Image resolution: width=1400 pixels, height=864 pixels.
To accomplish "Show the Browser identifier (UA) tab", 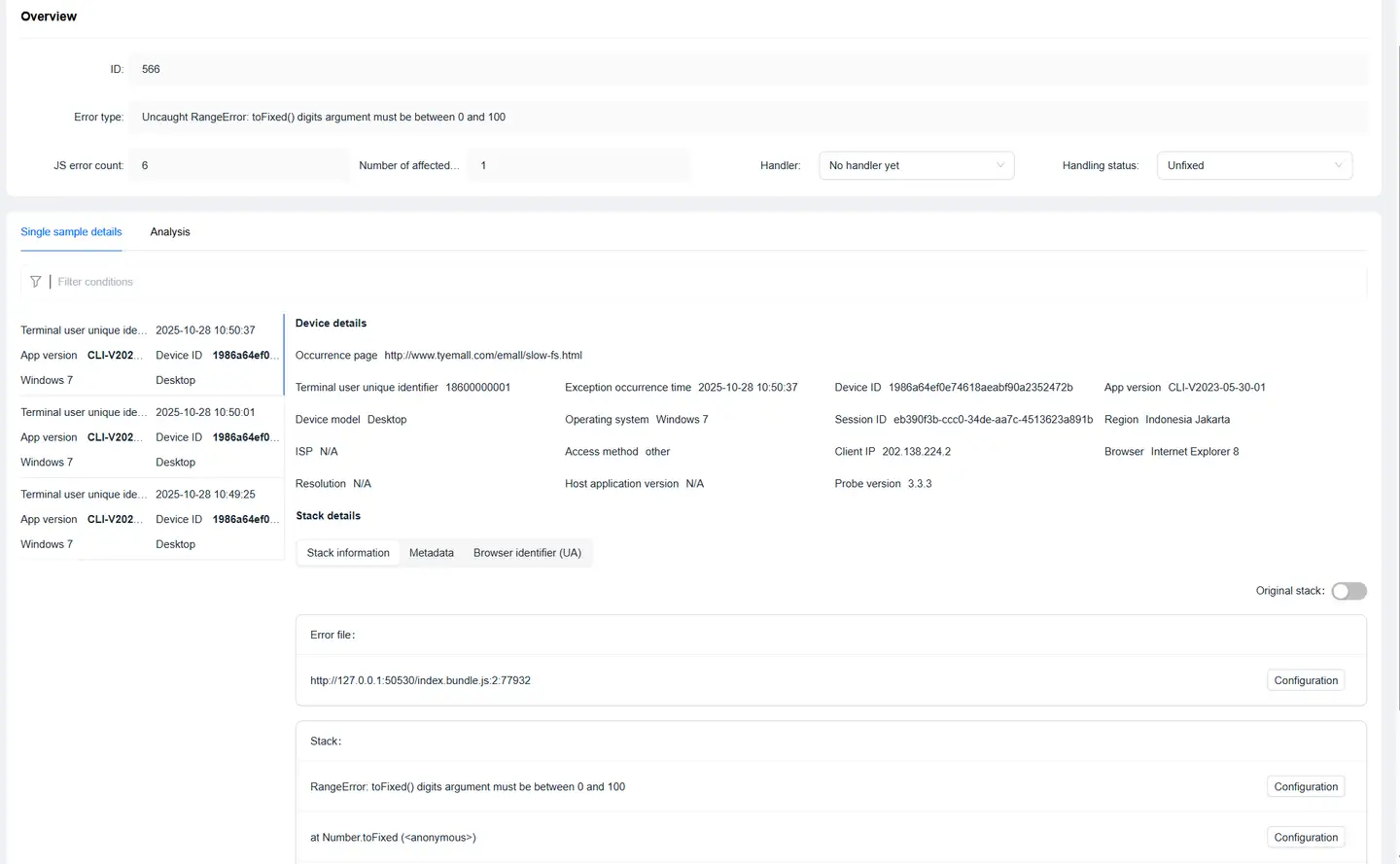I will coord(527,553).
